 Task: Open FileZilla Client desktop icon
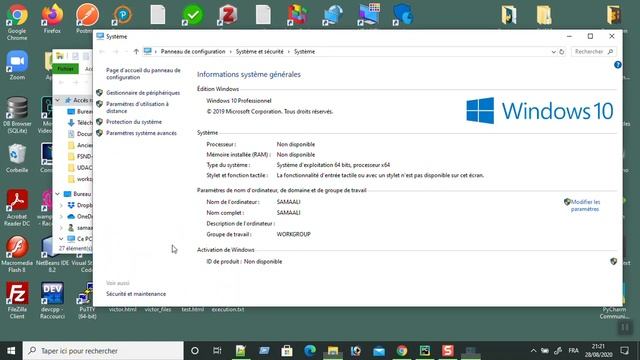pyautogui.click(x=17, y=300)
